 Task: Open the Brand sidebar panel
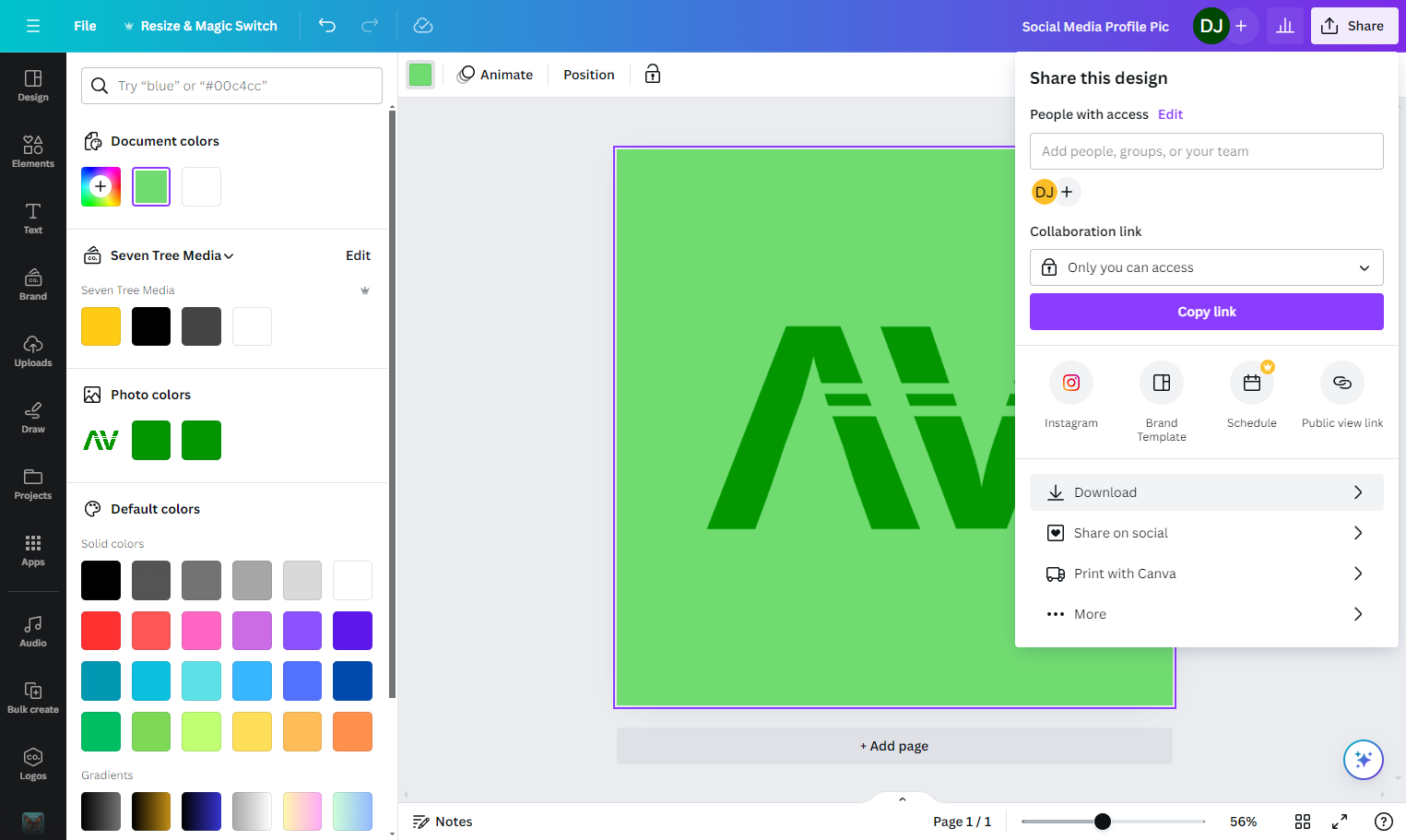click(33, 284)
